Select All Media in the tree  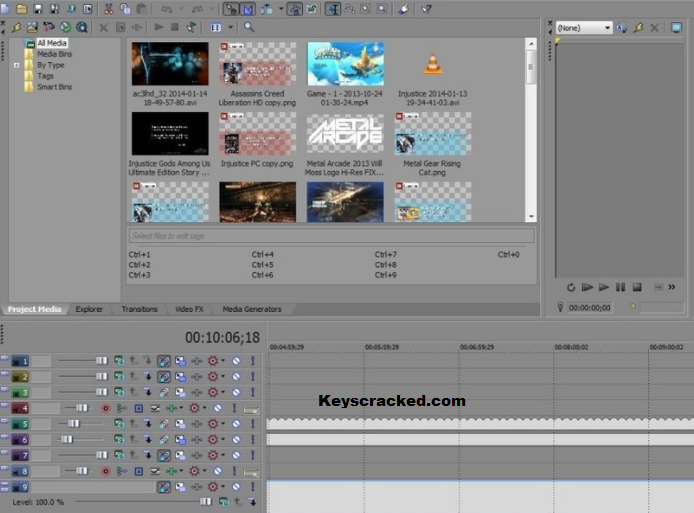[x=52, y=43]
